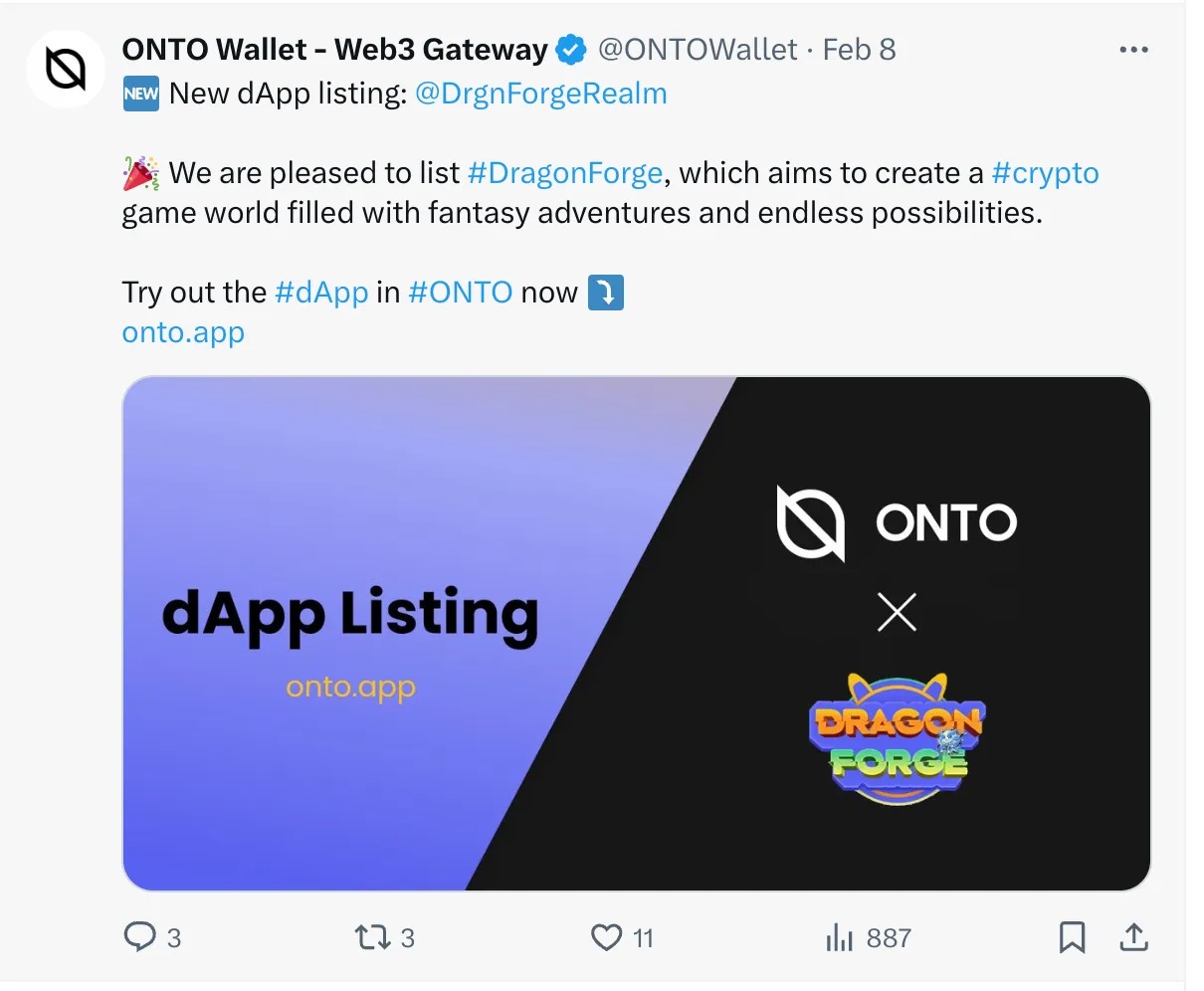Open the onto.app link in tweet text
Viewport: 1204px width, 991px height.
(x=183, y=332)
